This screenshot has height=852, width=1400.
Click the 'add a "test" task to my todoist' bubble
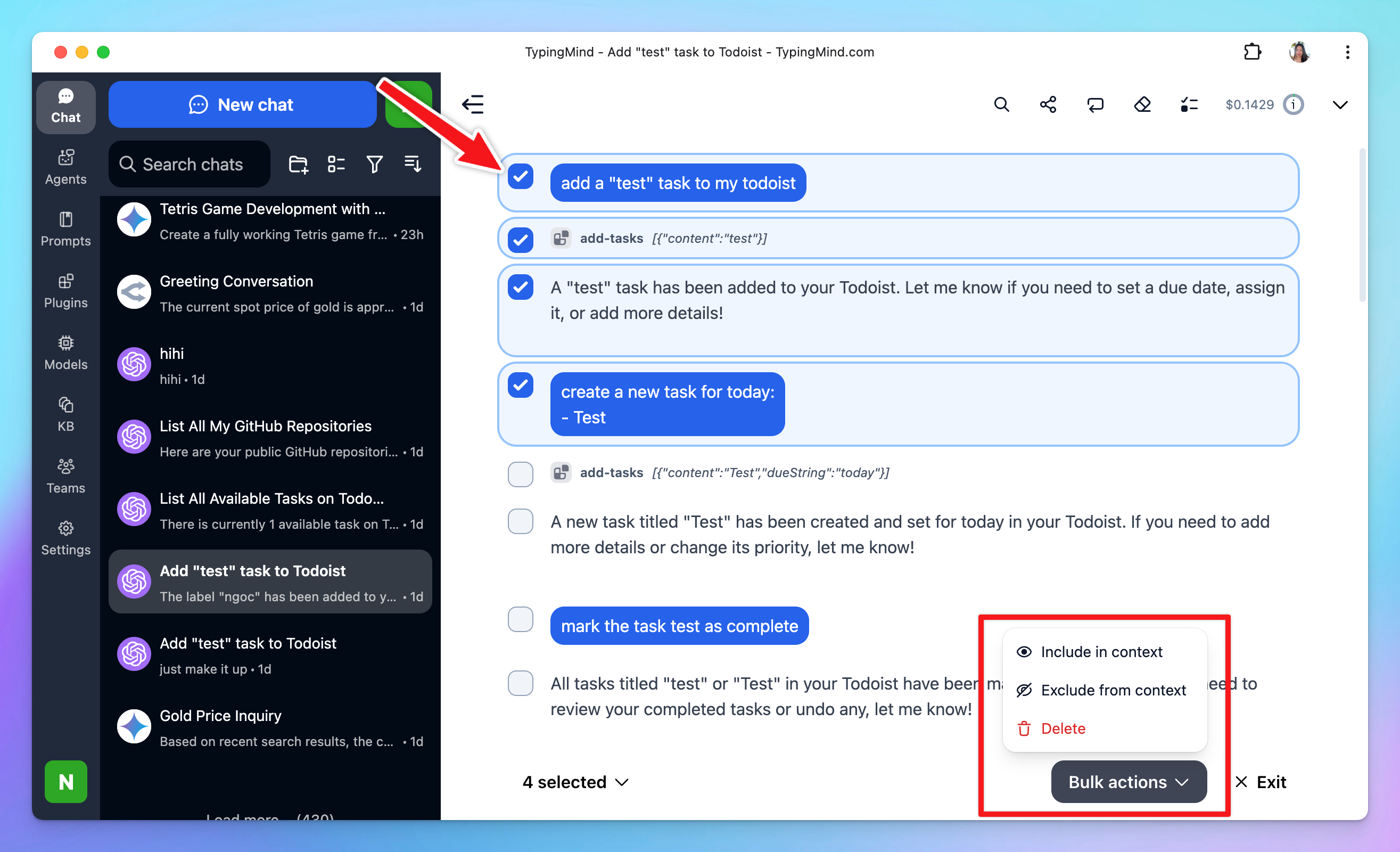click(678, 183)
